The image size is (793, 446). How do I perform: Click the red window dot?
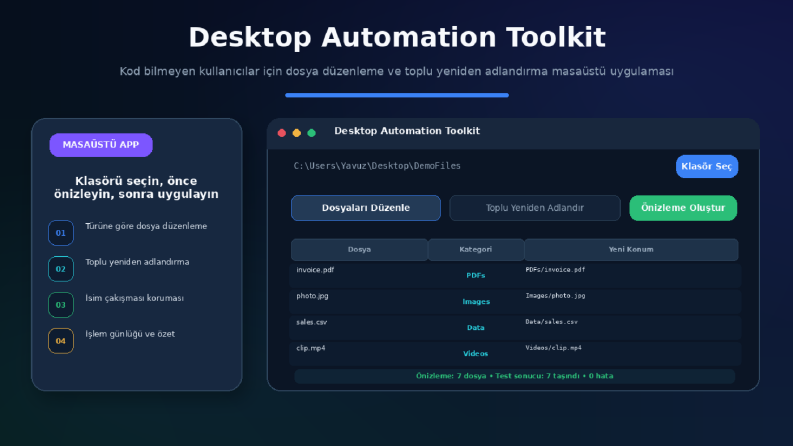(282, 133)
